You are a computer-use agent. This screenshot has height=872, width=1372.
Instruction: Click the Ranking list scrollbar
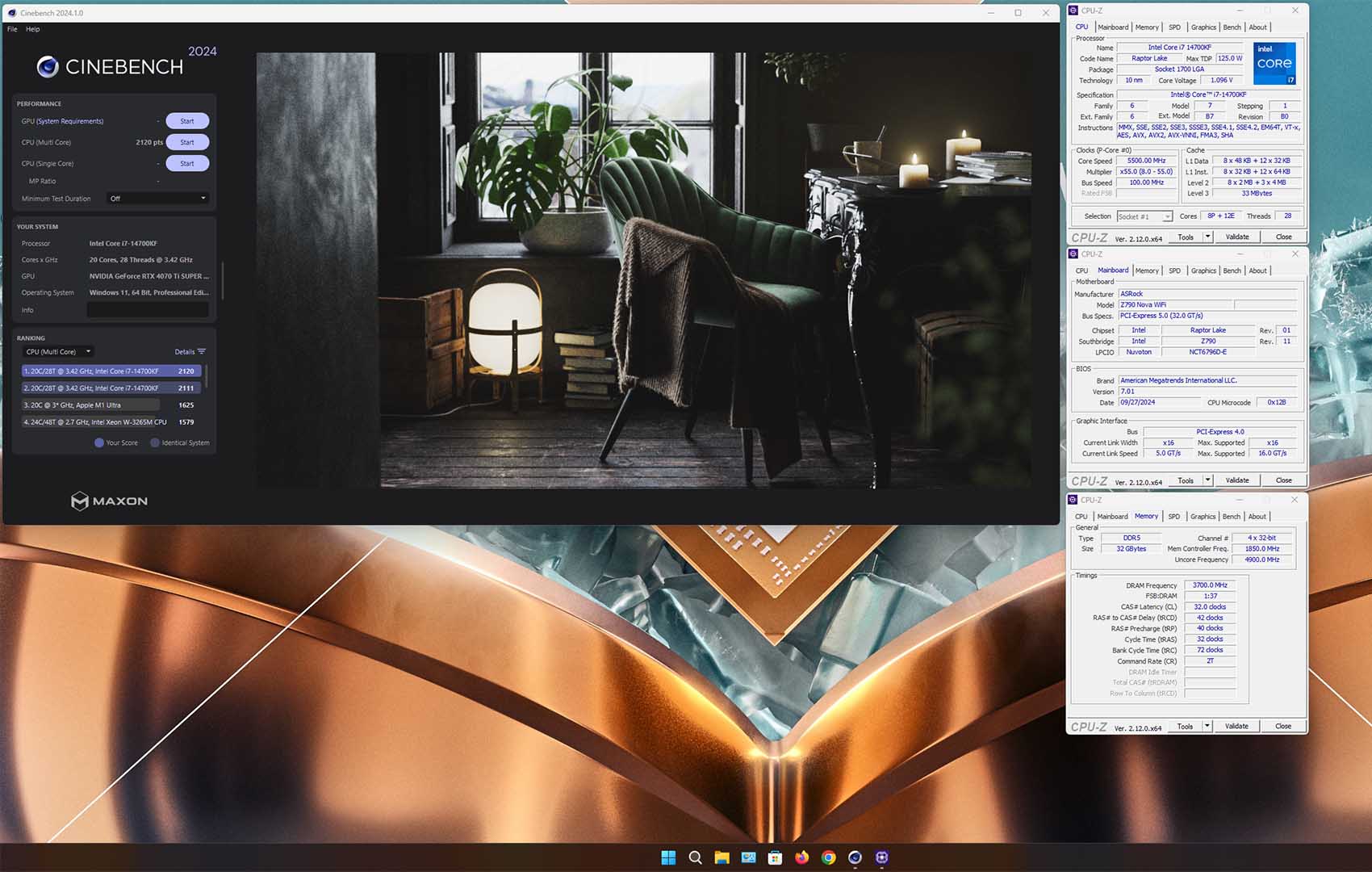pos(207,376)
